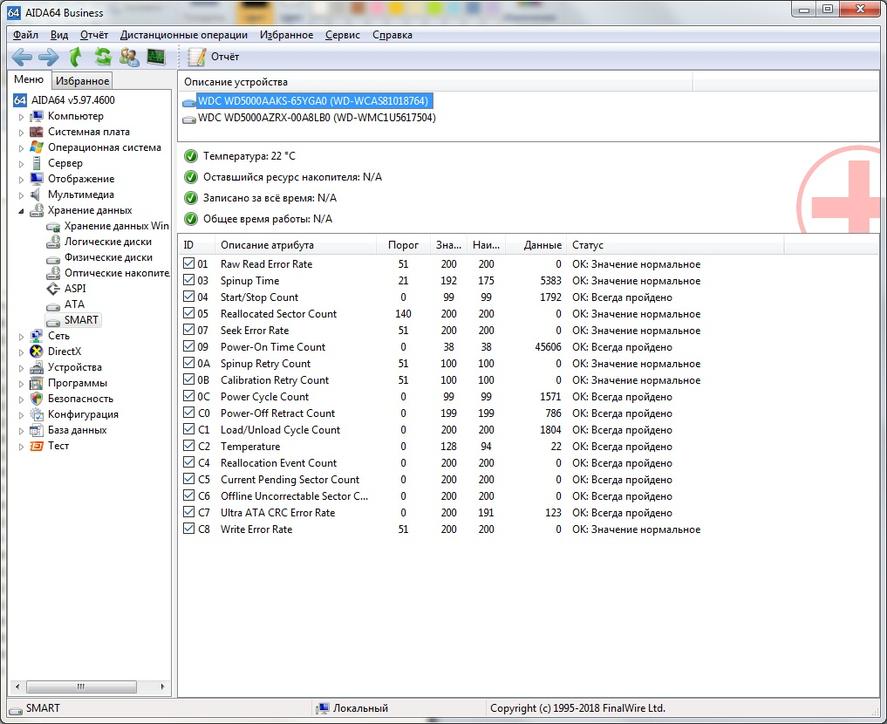Select the Отображение tree icon
The image size is (887, 724).
pos(36,179)
